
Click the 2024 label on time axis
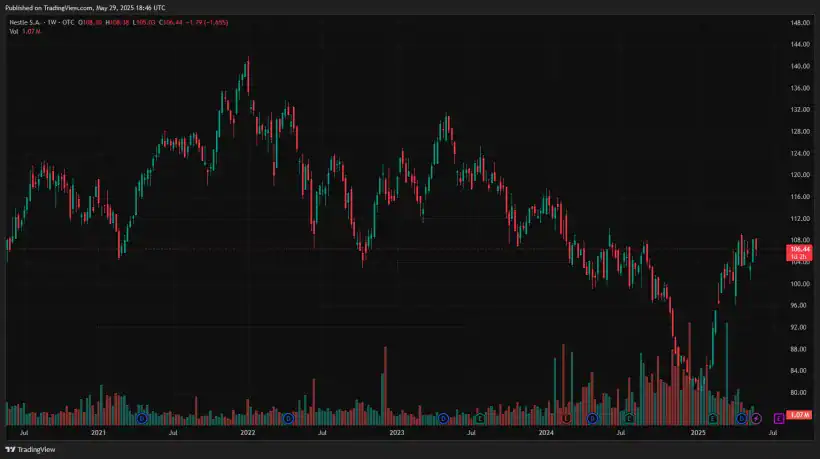(546, 433)
